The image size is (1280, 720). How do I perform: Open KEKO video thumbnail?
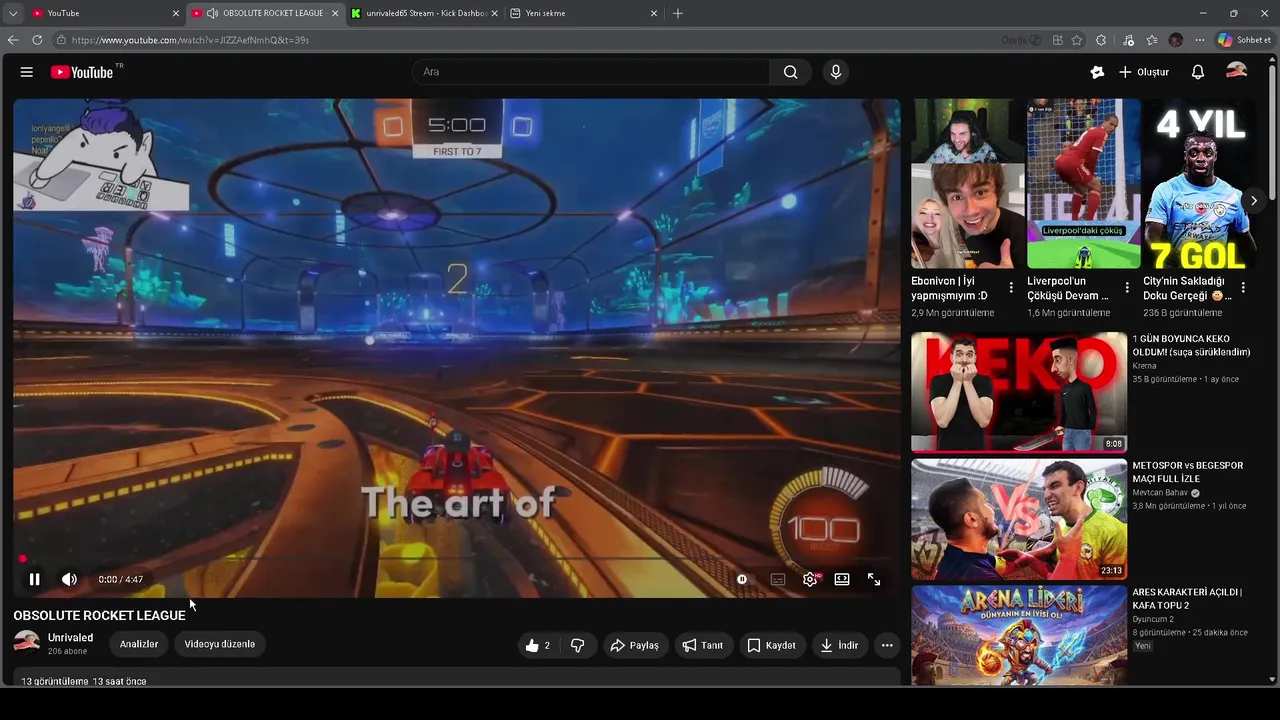point(1019,392)
